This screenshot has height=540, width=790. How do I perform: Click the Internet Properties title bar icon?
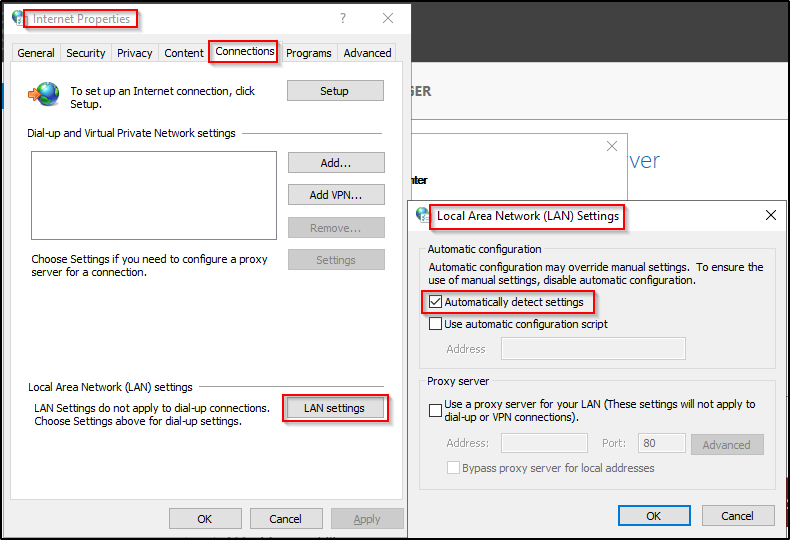click(19, 18)
